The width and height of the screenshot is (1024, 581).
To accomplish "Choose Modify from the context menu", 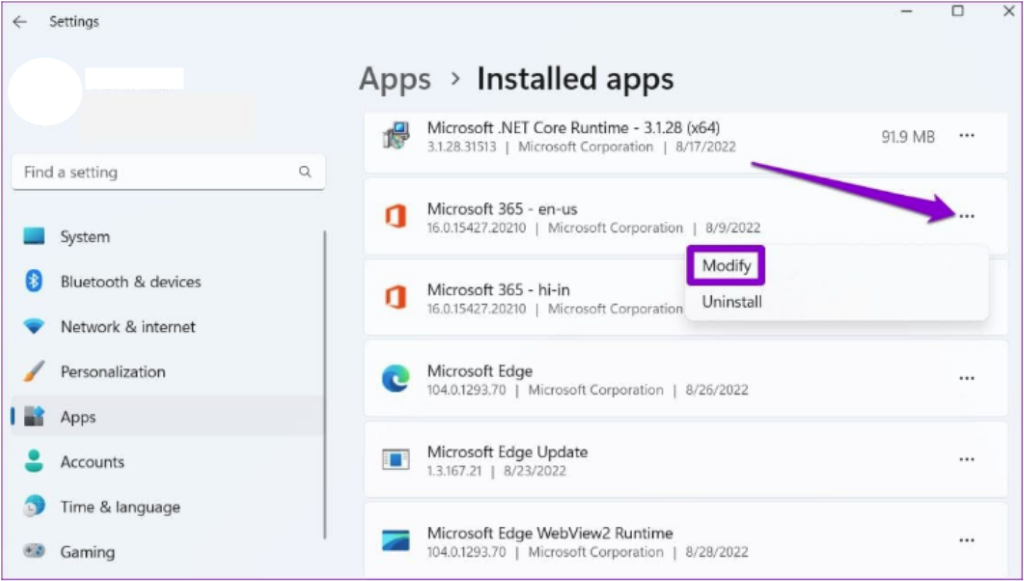I will (726, 266).
